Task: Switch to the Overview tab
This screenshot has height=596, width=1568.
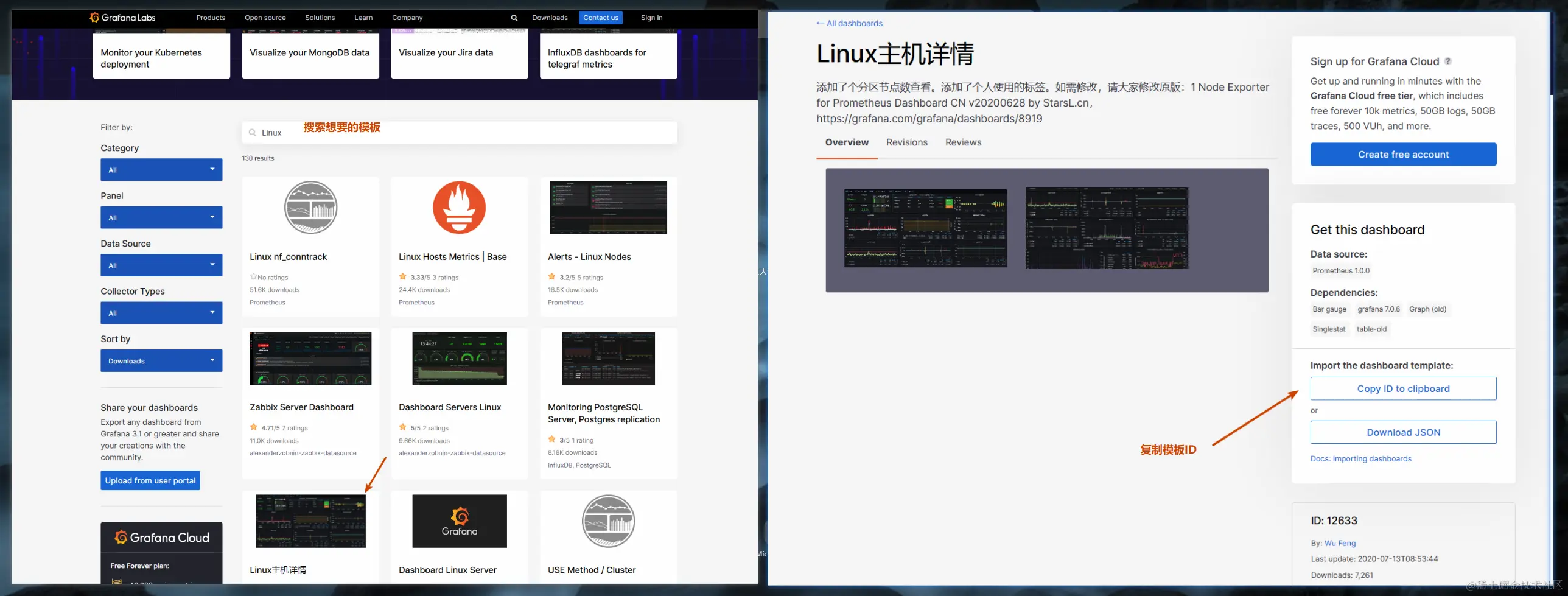Action: click(x=847, y=142)
